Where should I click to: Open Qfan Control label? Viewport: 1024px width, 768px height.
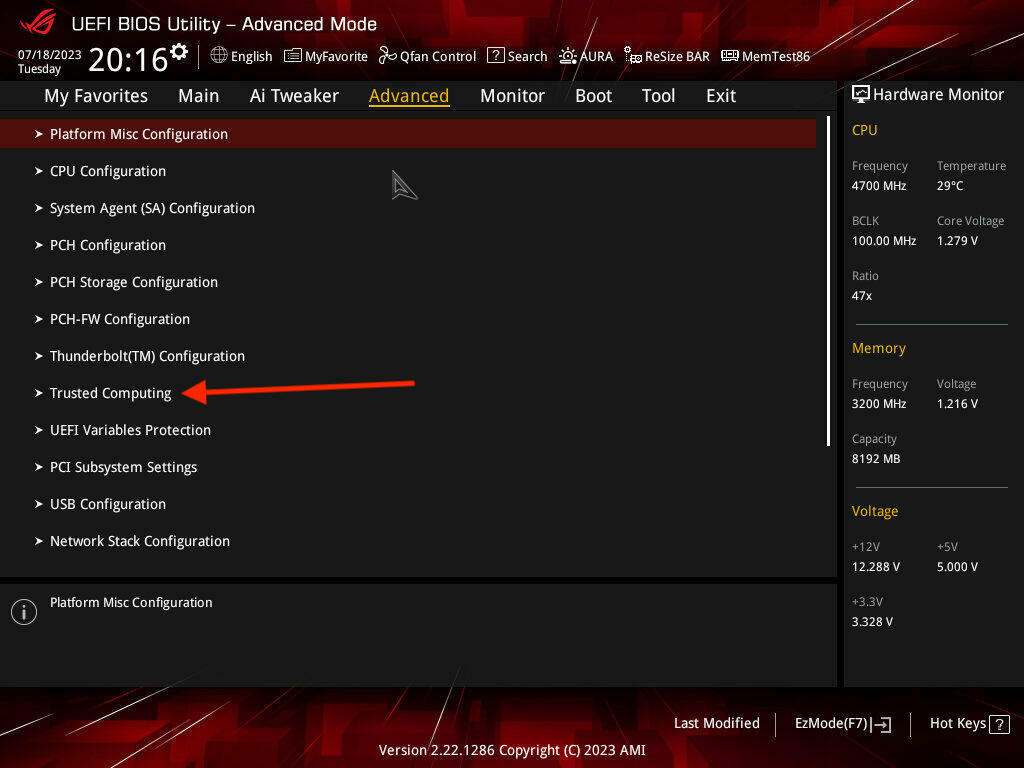click(x=438, y=56)
